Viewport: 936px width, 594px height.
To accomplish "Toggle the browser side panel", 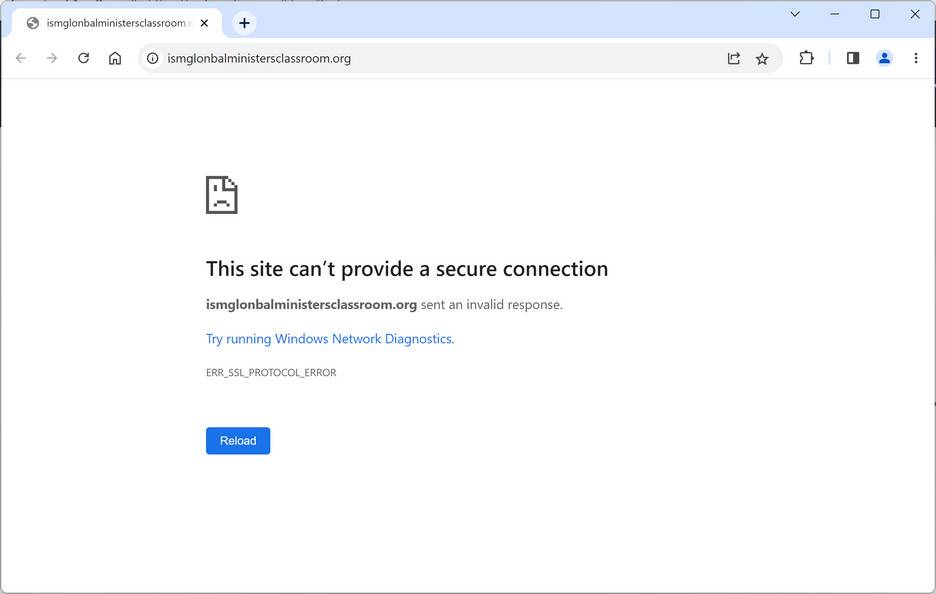I will [853, 58].
